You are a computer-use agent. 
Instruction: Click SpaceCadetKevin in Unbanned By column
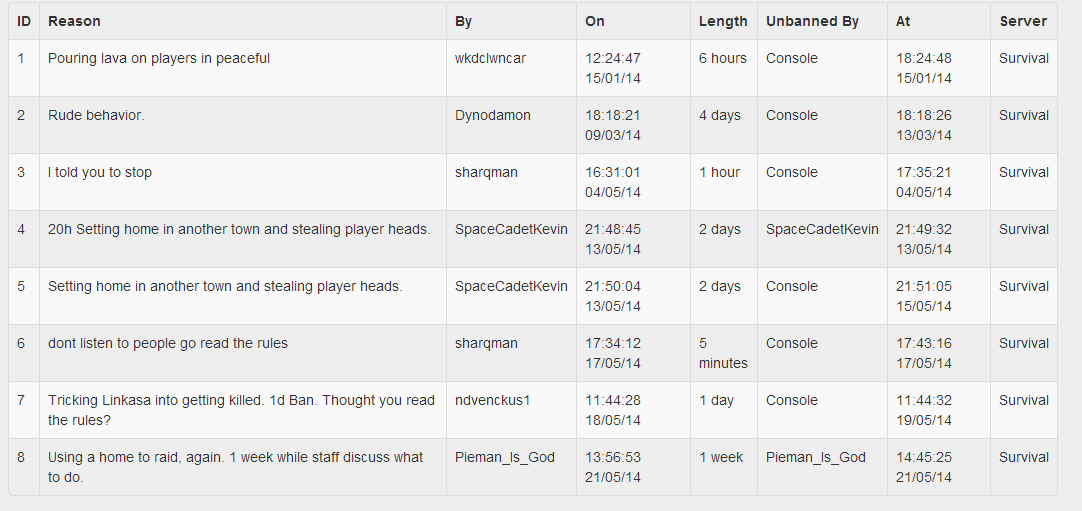click(823, 230)
